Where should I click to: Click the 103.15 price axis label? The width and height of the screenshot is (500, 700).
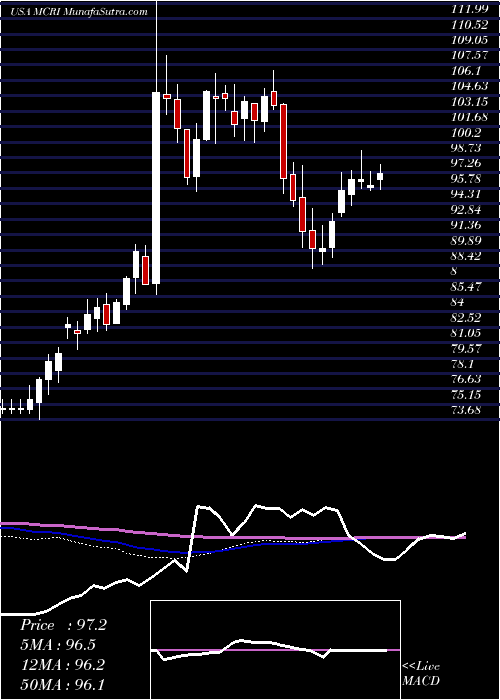coord(470,101)
